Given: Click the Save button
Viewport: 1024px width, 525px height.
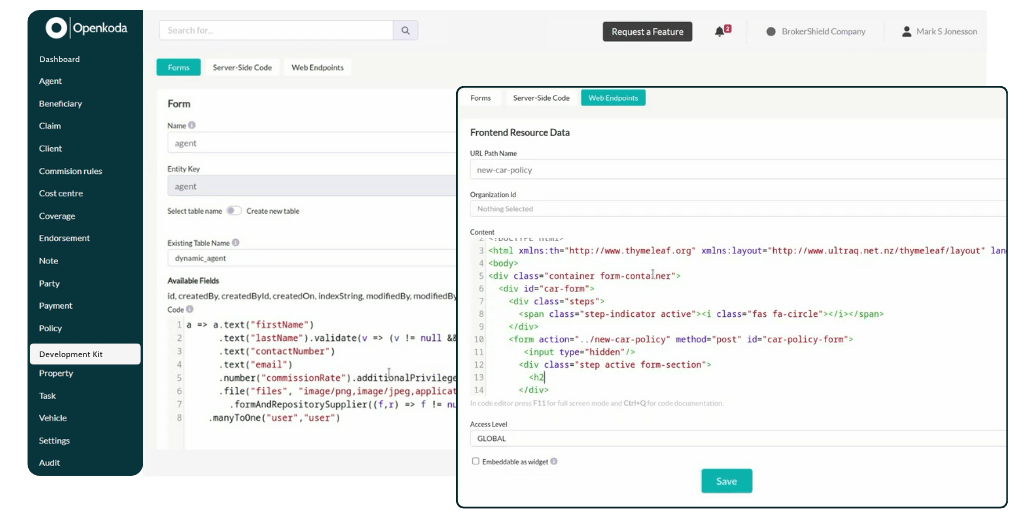Looking at the screenshot, I should (x=726, y=481).
